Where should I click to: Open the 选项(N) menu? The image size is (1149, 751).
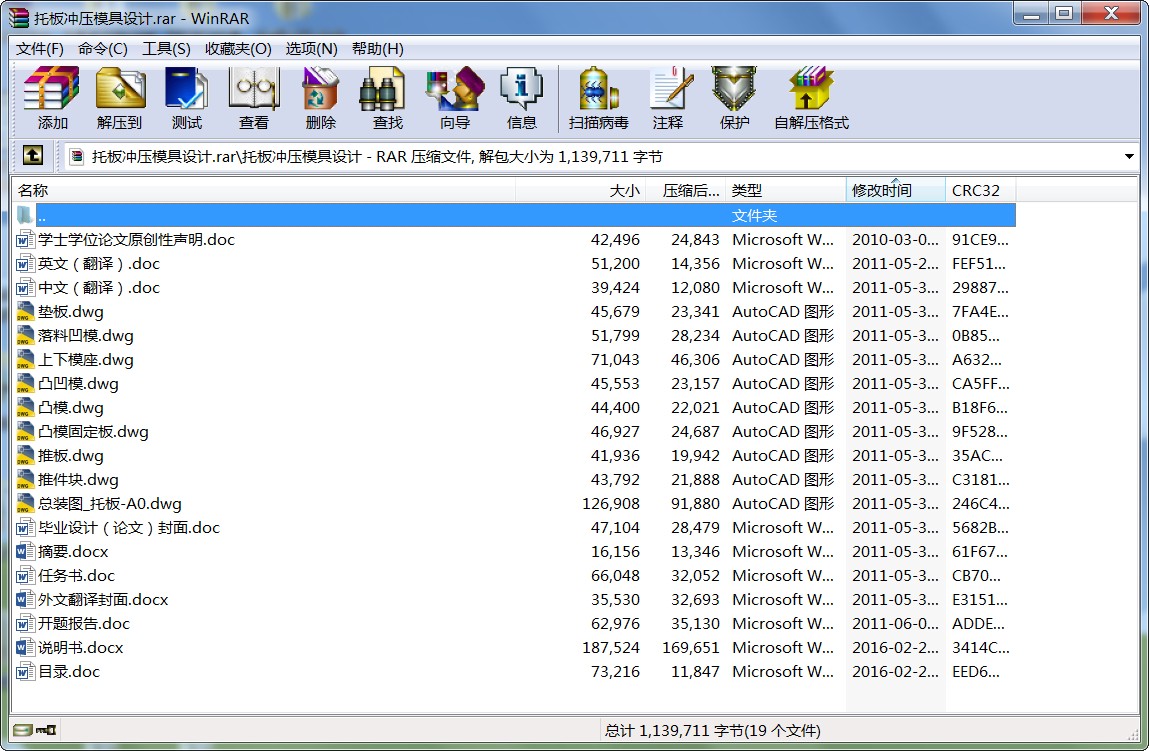(311, 49)
